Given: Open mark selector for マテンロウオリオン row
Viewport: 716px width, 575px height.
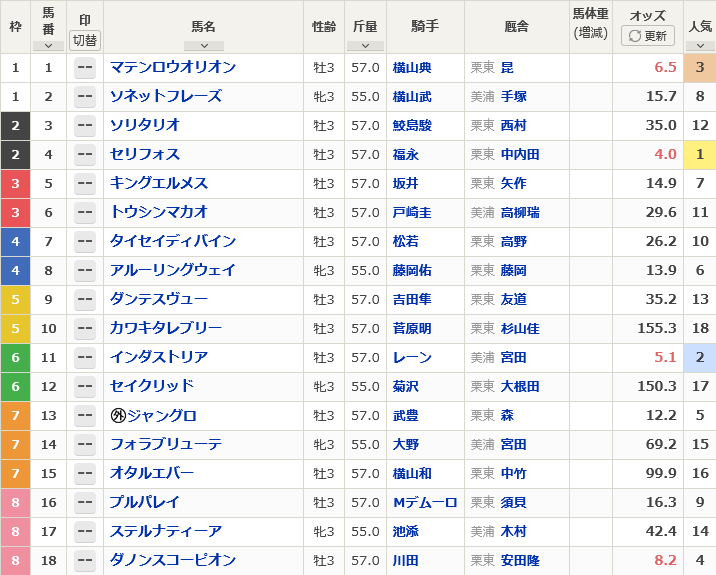Looking at the screenshot, I should [x=85, y=68].
